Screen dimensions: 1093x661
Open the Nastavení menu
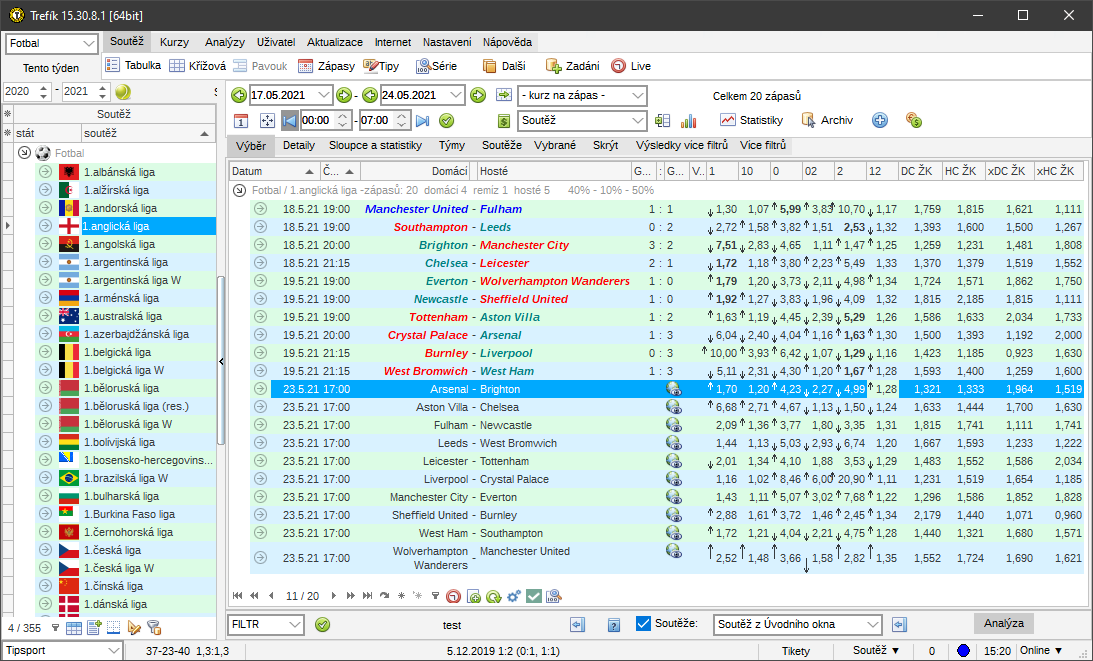[x=447, y=42]
